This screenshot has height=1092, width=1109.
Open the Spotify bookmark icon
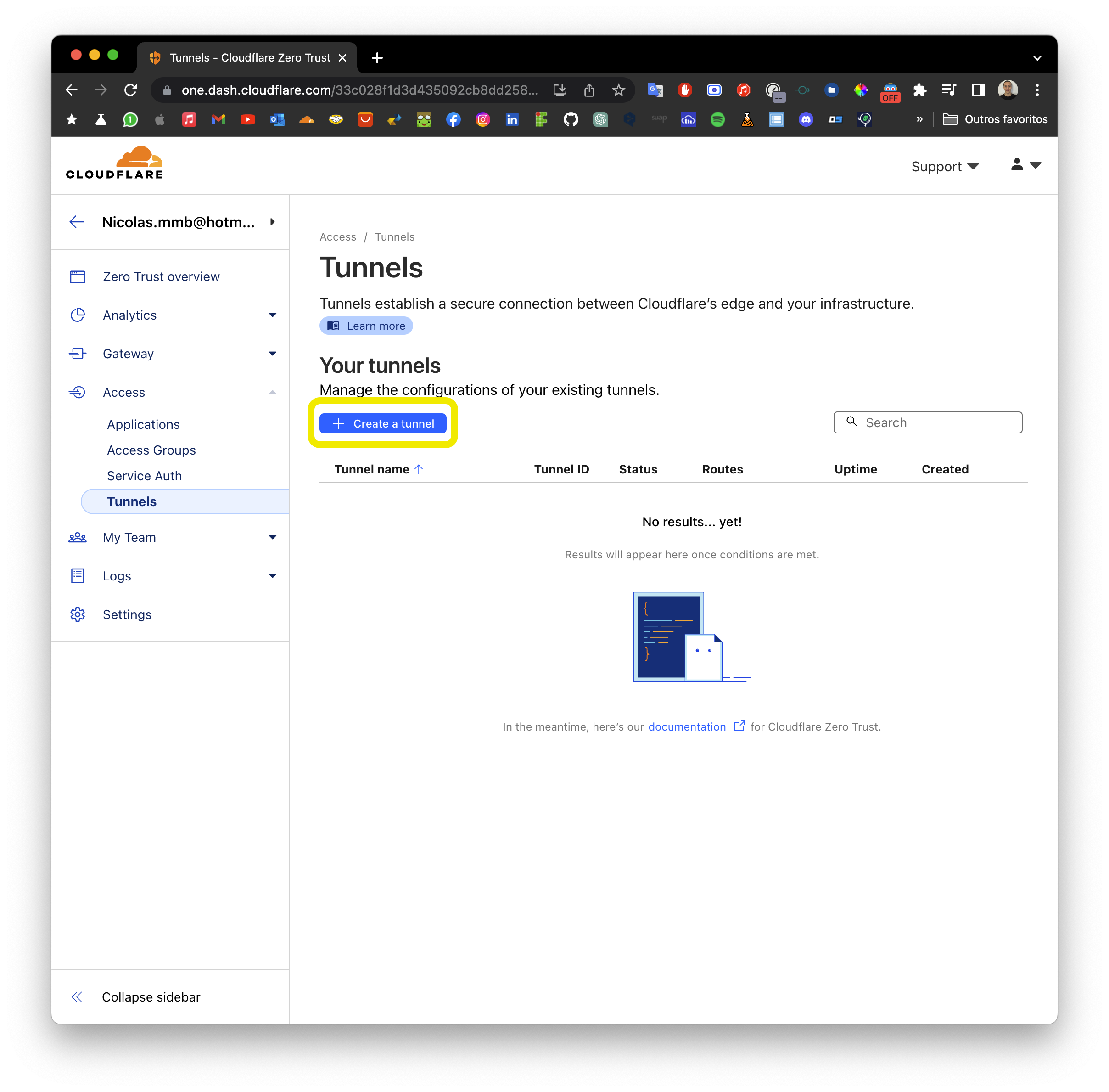tap(717, 119)
